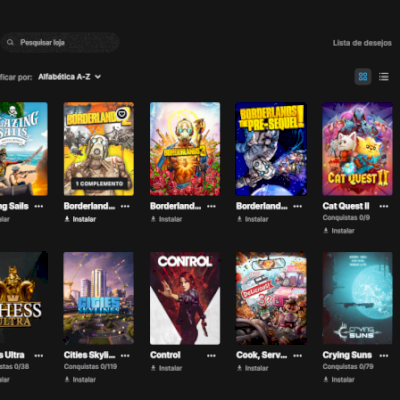400x400 pixels.
Task: Open three-dot menu for Blazing Sails
Action: pyautogui.click(x=39, y=206)
